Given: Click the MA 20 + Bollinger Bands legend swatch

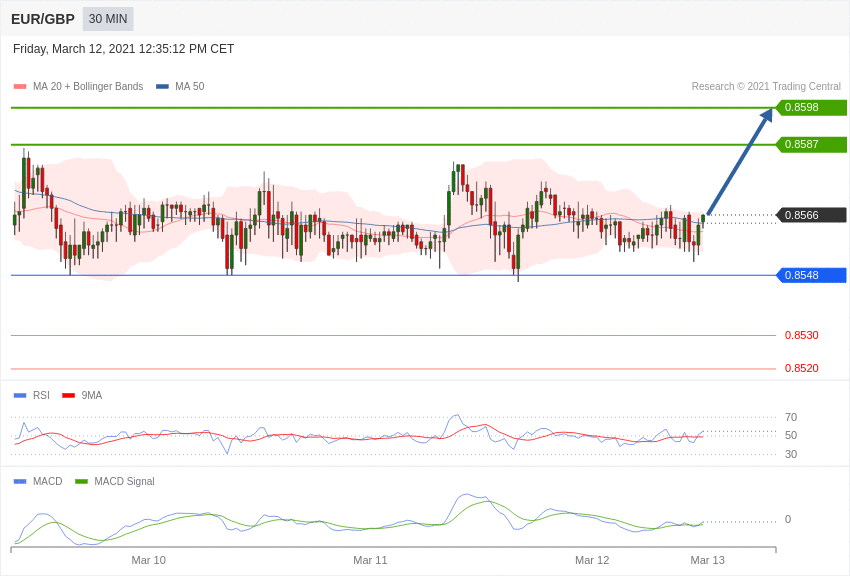Looking at the screenshot, I should [20, 86].
